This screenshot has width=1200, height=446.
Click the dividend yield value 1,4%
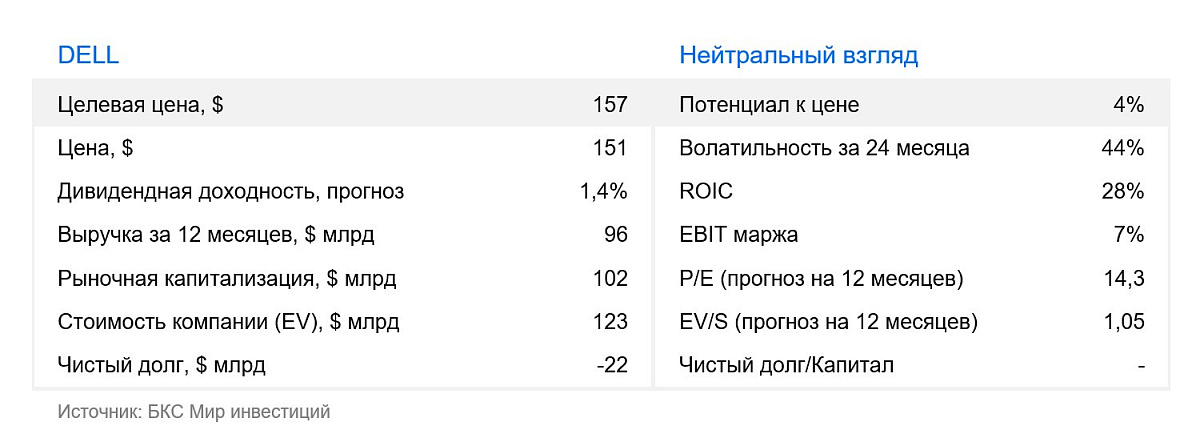click(x=603, y=192)
